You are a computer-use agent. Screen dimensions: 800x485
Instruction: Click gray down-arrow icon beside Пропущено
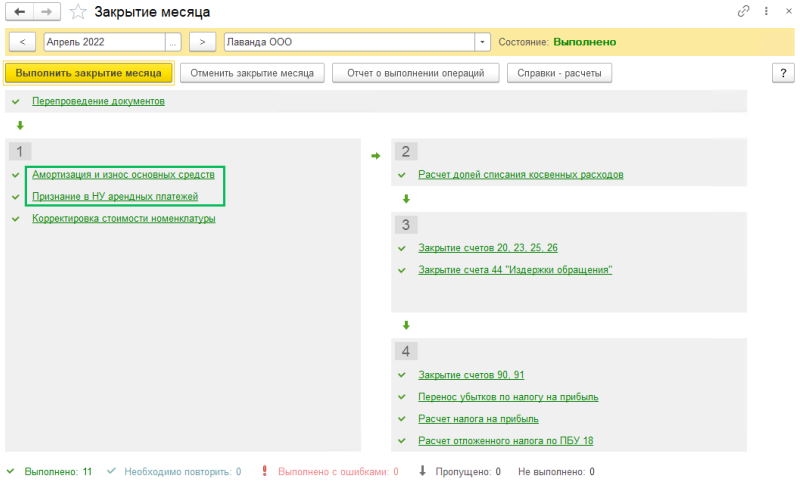[x=422, y=471]
